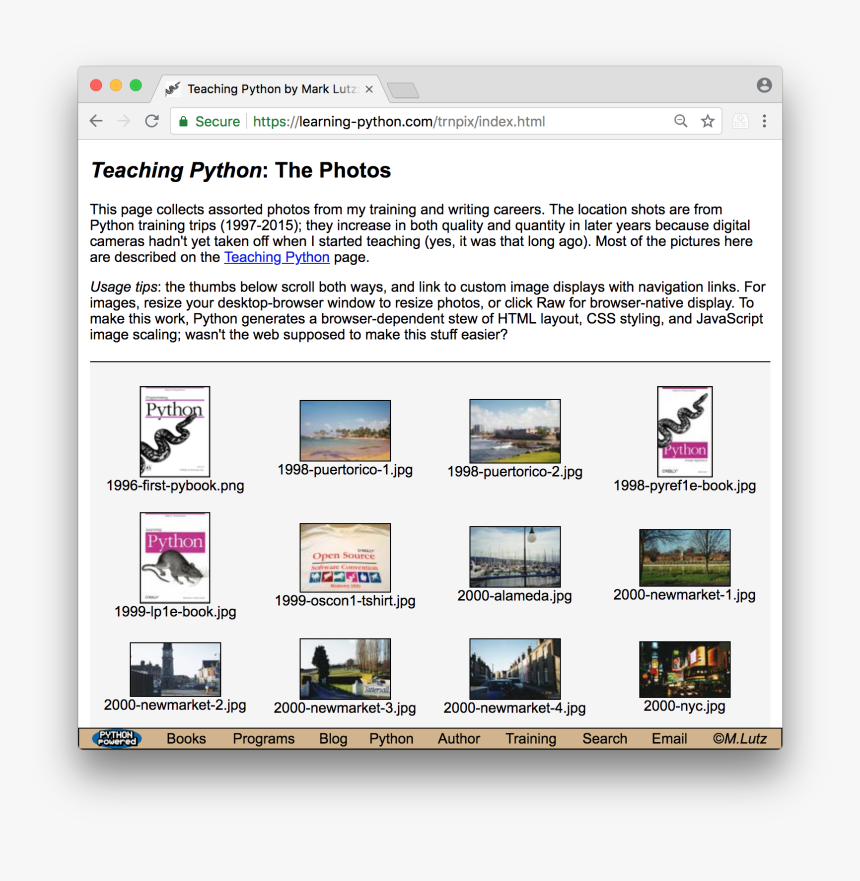Click the 1996-first-pybook.png filename text
The width and height of the screenshot is (860, 881).
175,485
